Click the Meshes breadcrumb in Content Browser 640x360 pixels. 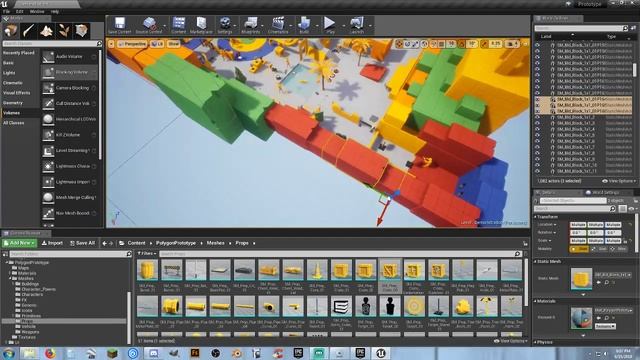click(216, 243)
